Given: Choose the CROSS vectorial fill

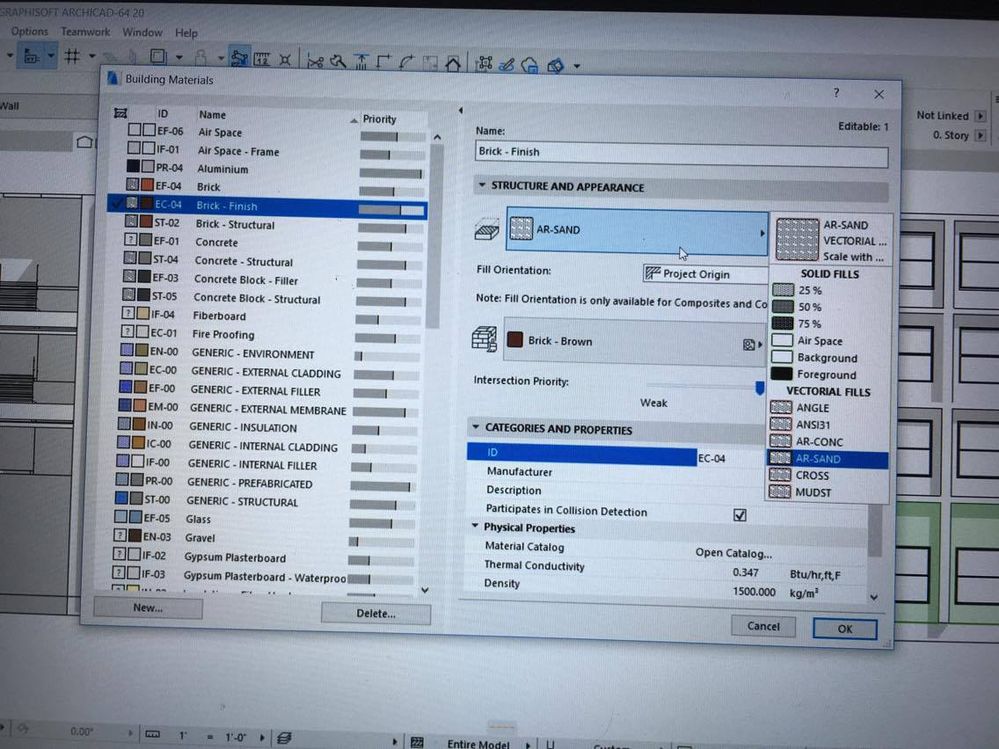Looking at the screenshot, I should [x=828, y=475].
